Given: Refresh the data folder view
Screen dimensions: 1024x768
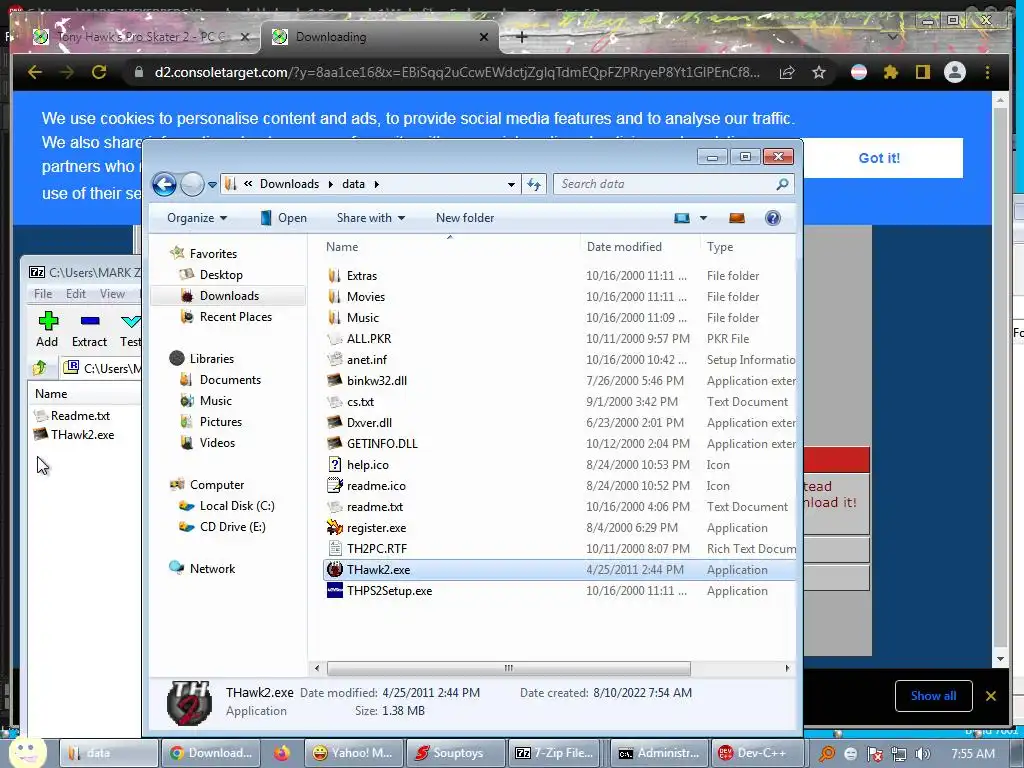Looking at the screenshot, I should pos(534,184).
